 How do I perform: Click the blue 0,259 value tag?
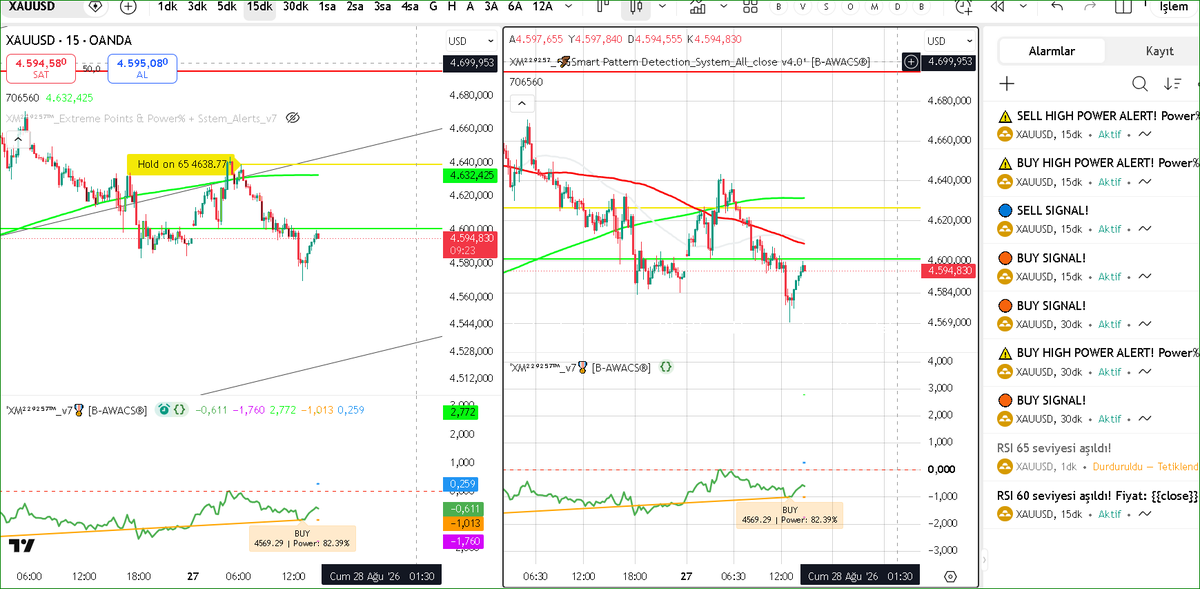pos(463,484)
